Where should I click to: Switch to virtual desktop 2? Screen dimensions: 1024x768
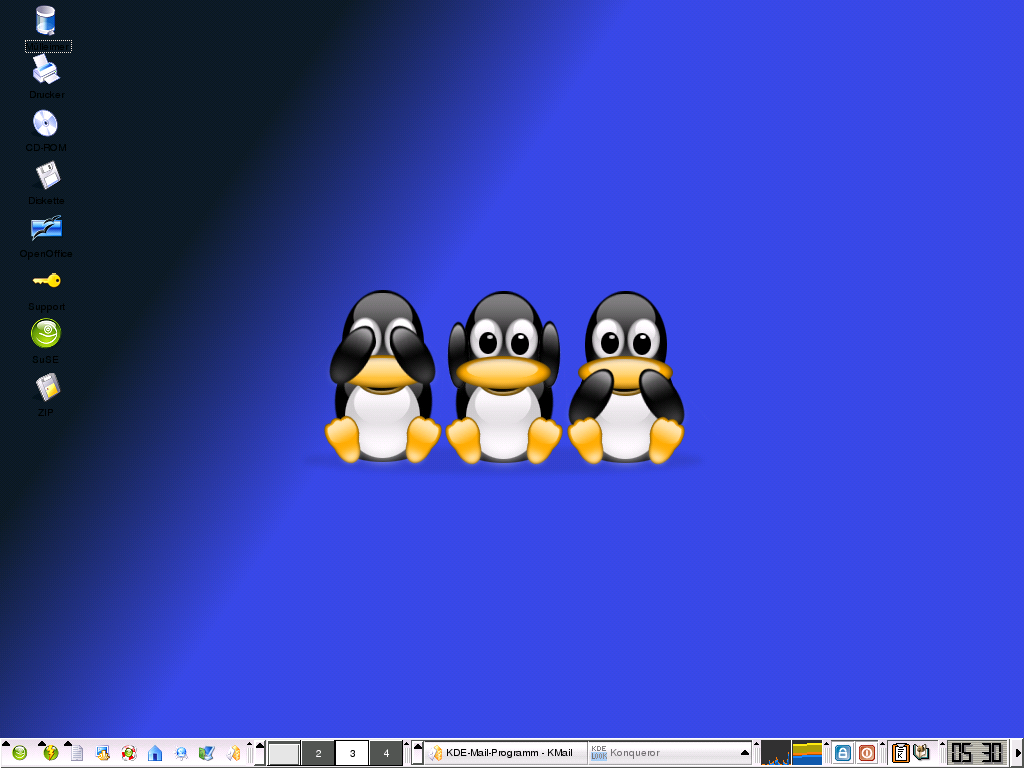[318, 753]
